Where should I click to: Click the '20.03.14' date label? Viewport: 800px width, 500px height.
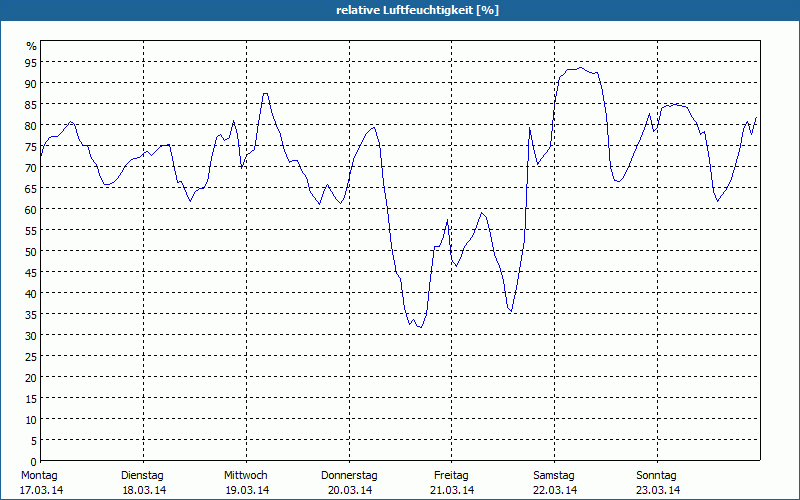click(x=350, y=490)
